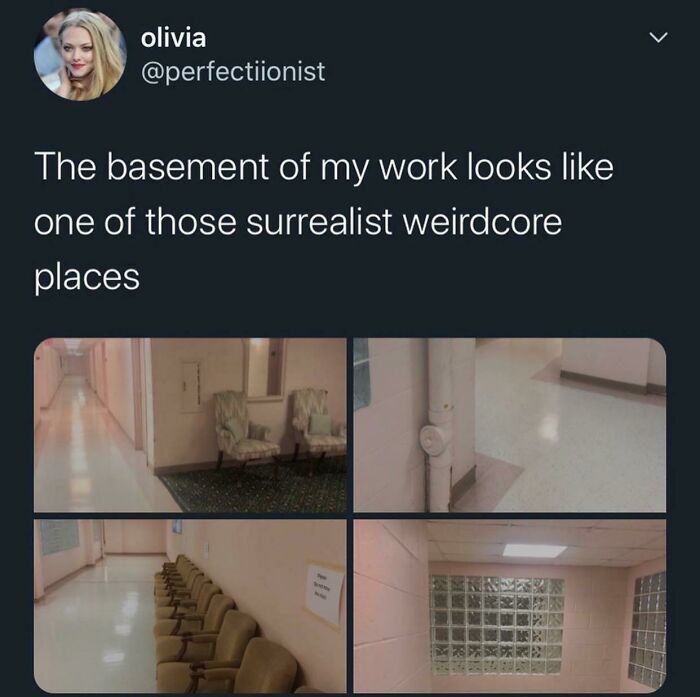Click the tweet text about the basement
The height and width of the screenshot is (697, 700).
tap(324, 222)
